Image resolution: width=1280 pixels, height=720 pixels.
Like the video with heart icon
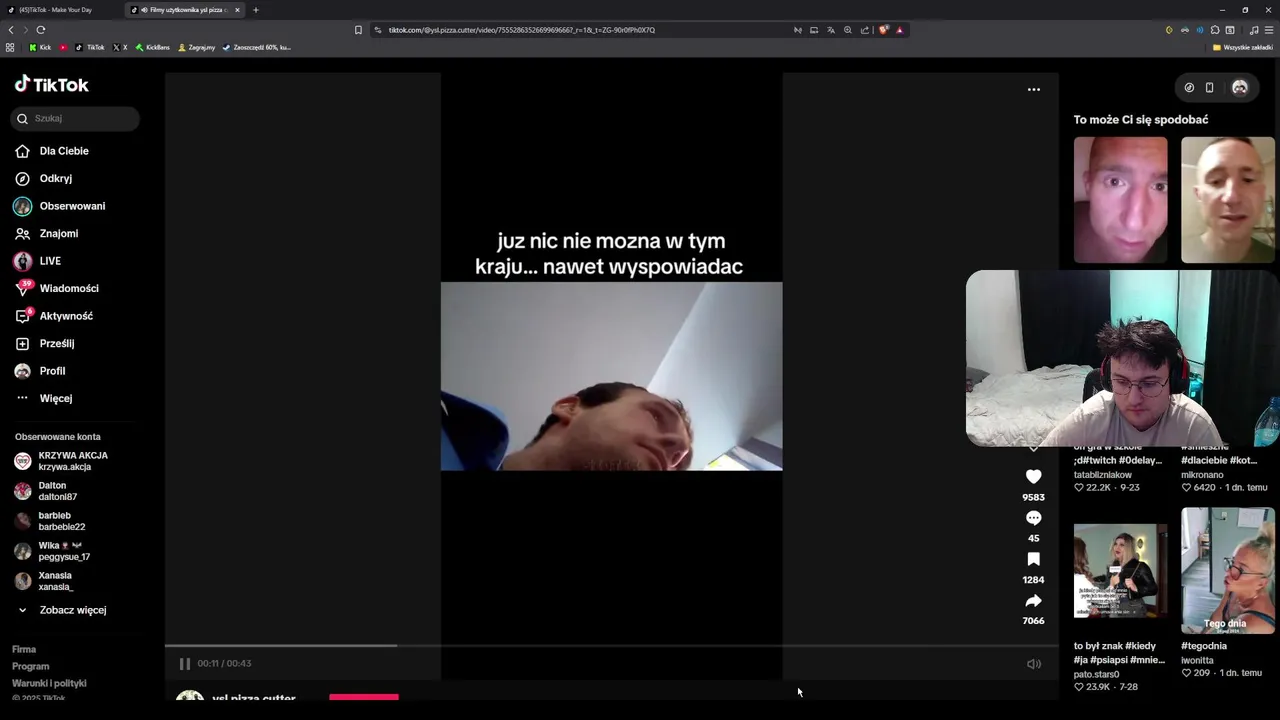(x=1033, y=477)
